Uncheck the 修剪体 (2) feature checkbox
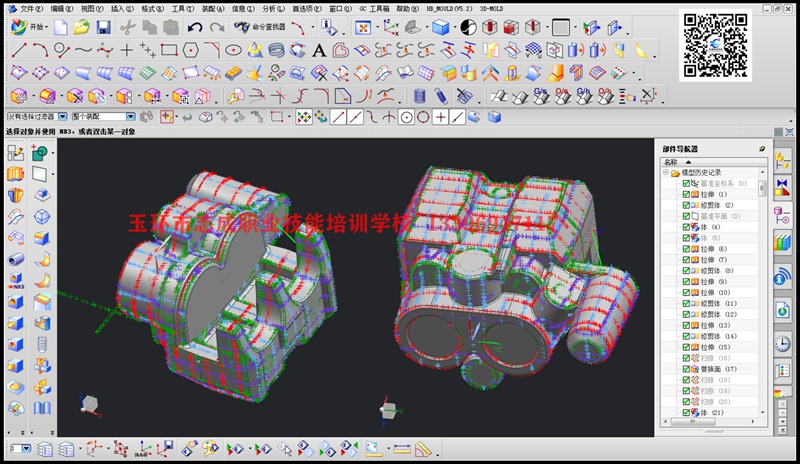 point(686,205)
